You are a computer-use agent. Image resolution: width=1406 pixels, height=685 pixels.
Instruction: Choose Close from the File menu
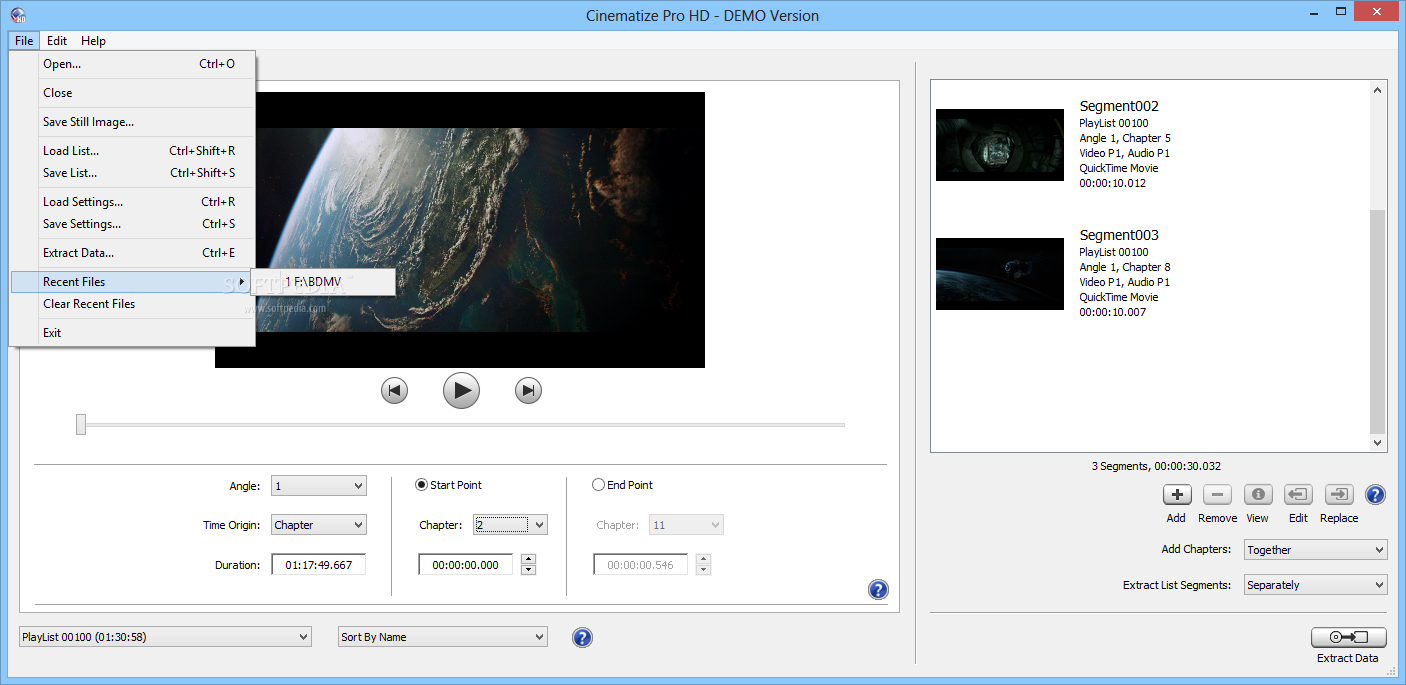(x=132, y=93)
